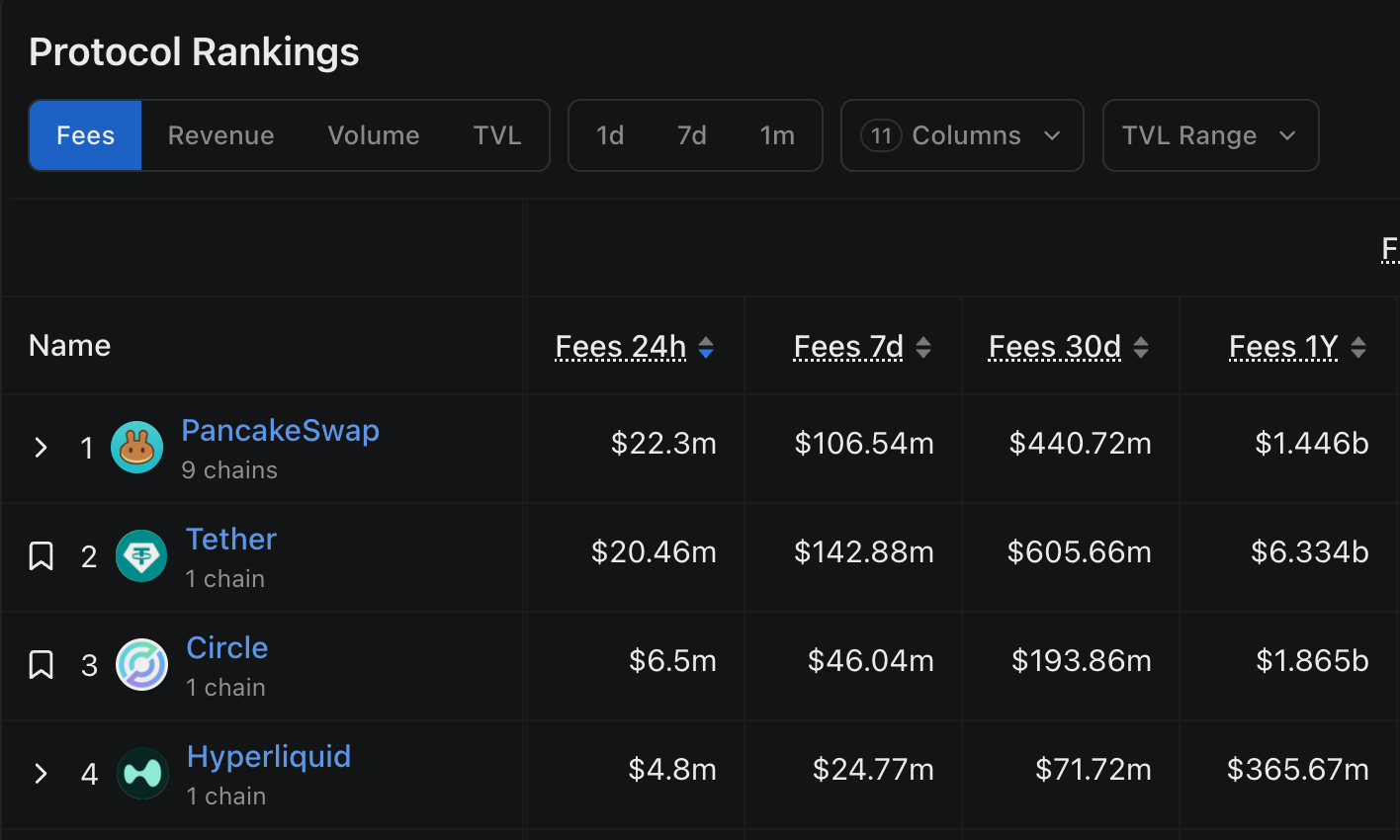
Task: Click the $365.67m 1Y fees cell
Action: (x=1298, y=770)
